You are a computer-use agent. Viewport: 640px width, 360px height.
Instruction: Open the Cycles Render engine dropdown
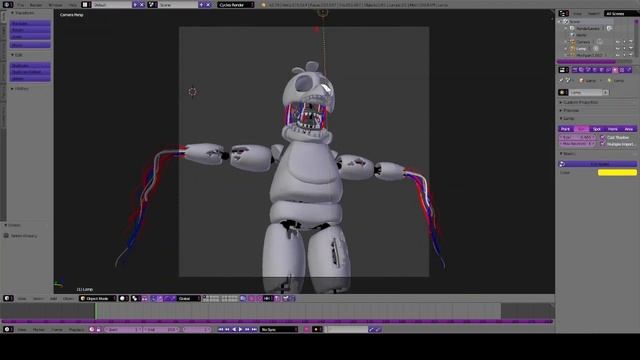click(x=236, y=5)
